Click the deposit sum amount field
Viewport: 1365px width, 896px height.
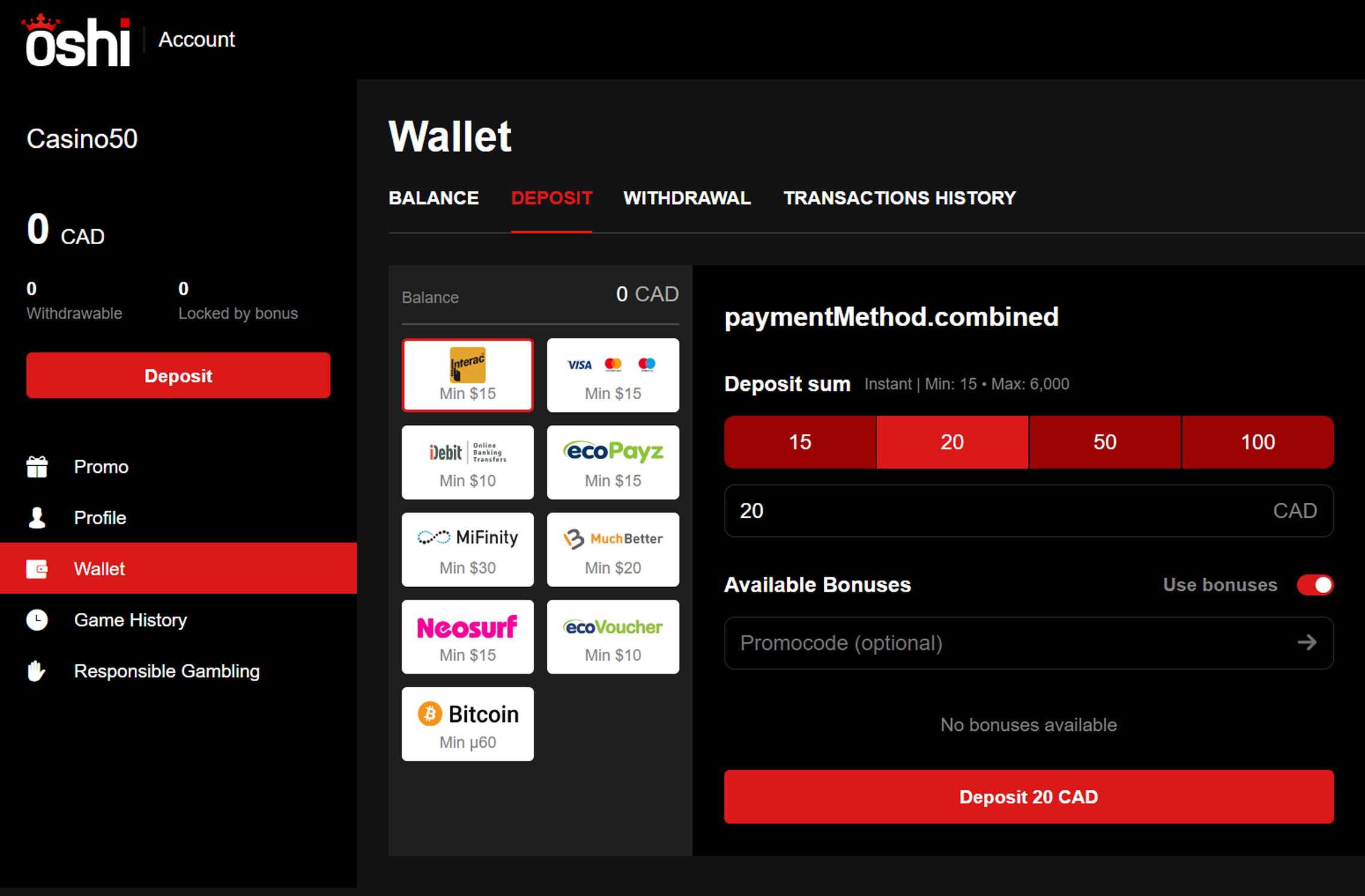point(1029,511)
